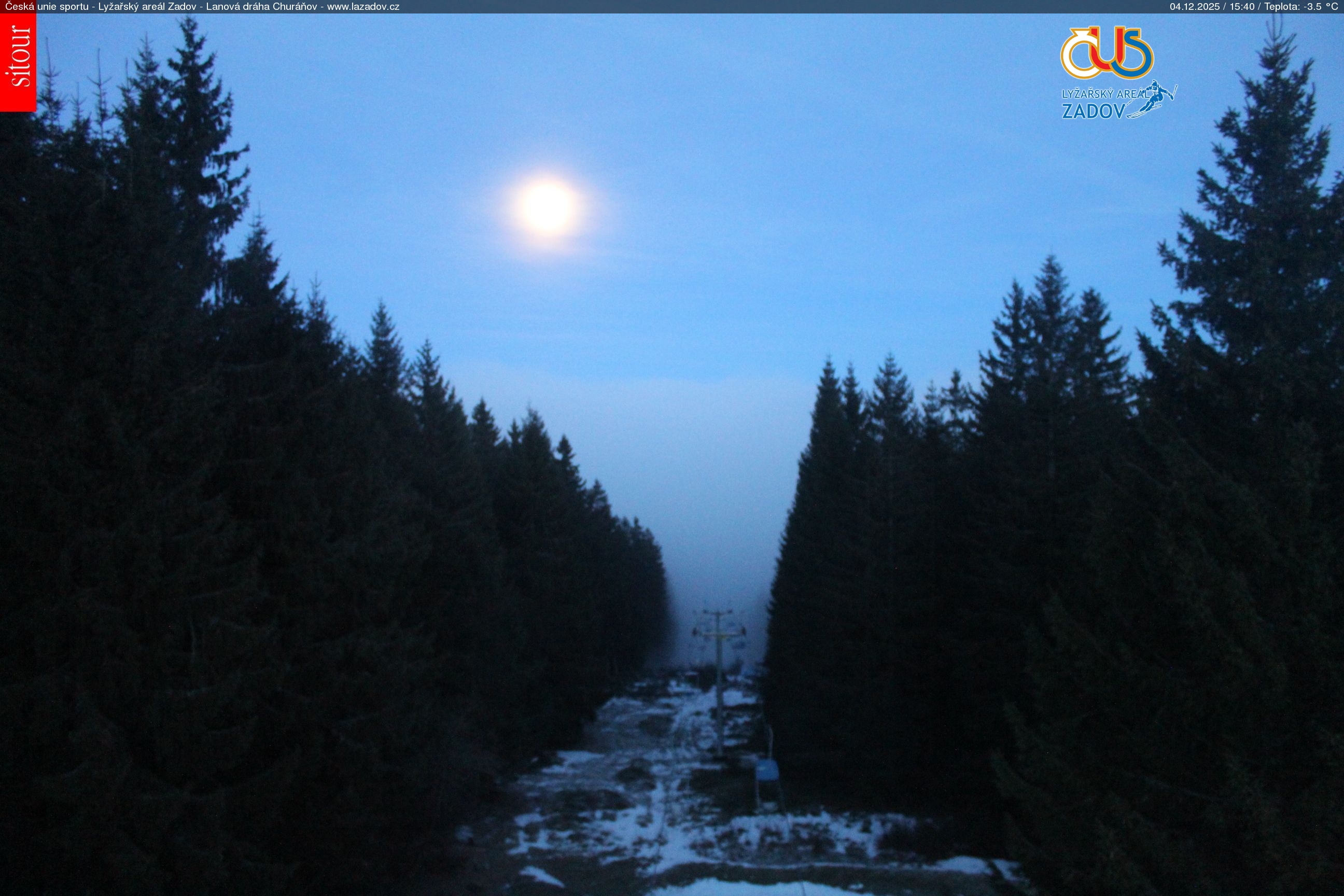Click the glowing moon in the sky
Image resolution: width=1344 pixels, height=896 pixels.
point(548,207)
